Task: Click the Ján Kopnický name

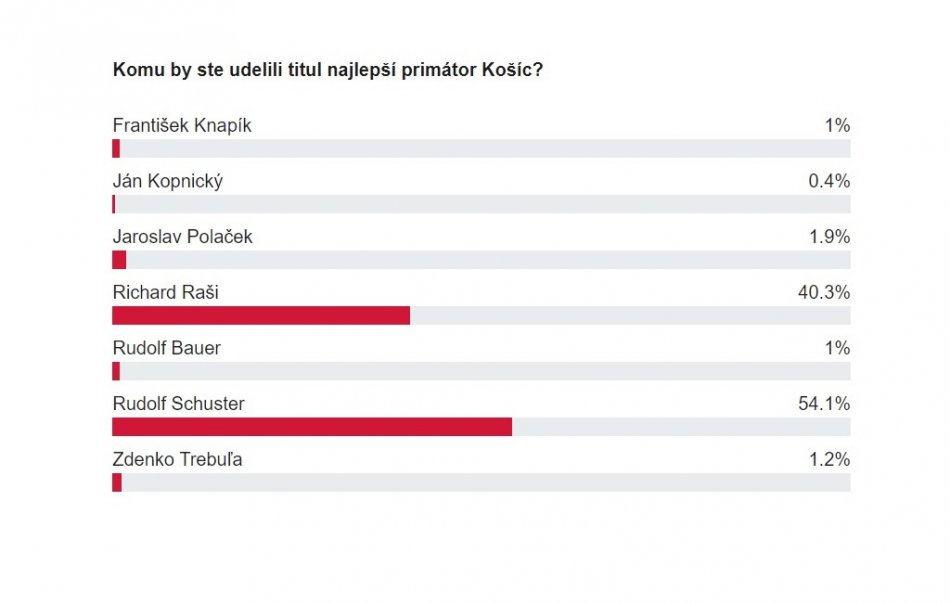Action: tap(167, 181)
